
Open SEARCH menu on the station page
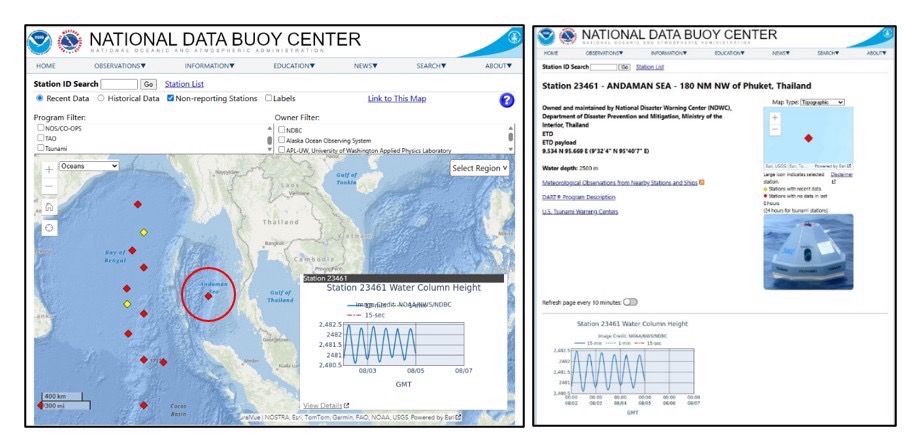coord(828,53)
